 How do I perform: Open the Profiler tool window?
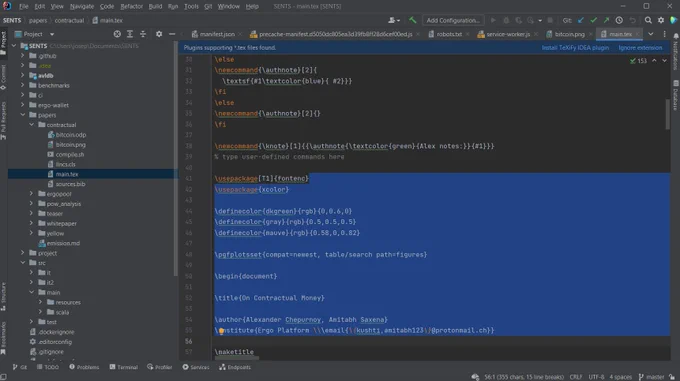pyautogui.click(x=160, y=367)
